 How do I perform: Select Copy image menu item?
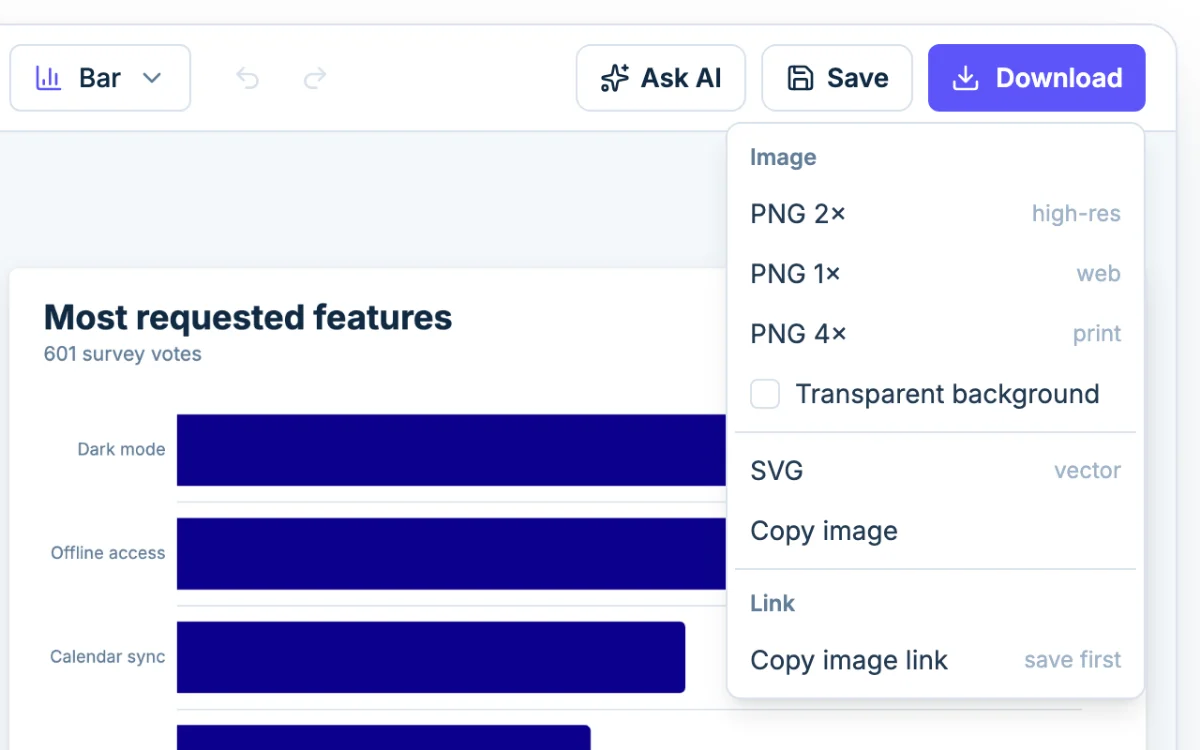point(935,531)
